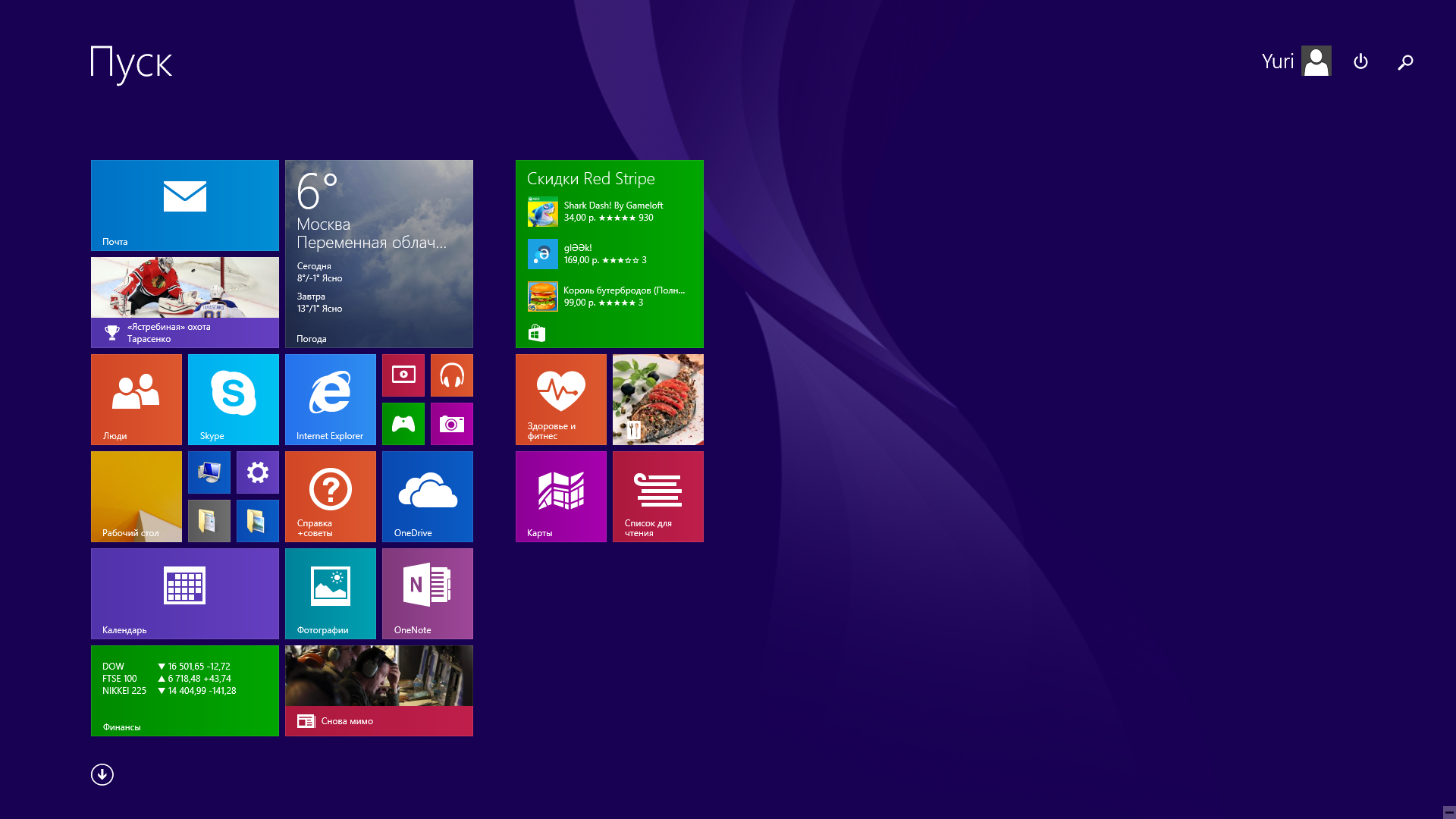The height and width of the screenshot is (819, 1456).
Task: Open the OneDrive tile
Action: click(x=428, y=497)
